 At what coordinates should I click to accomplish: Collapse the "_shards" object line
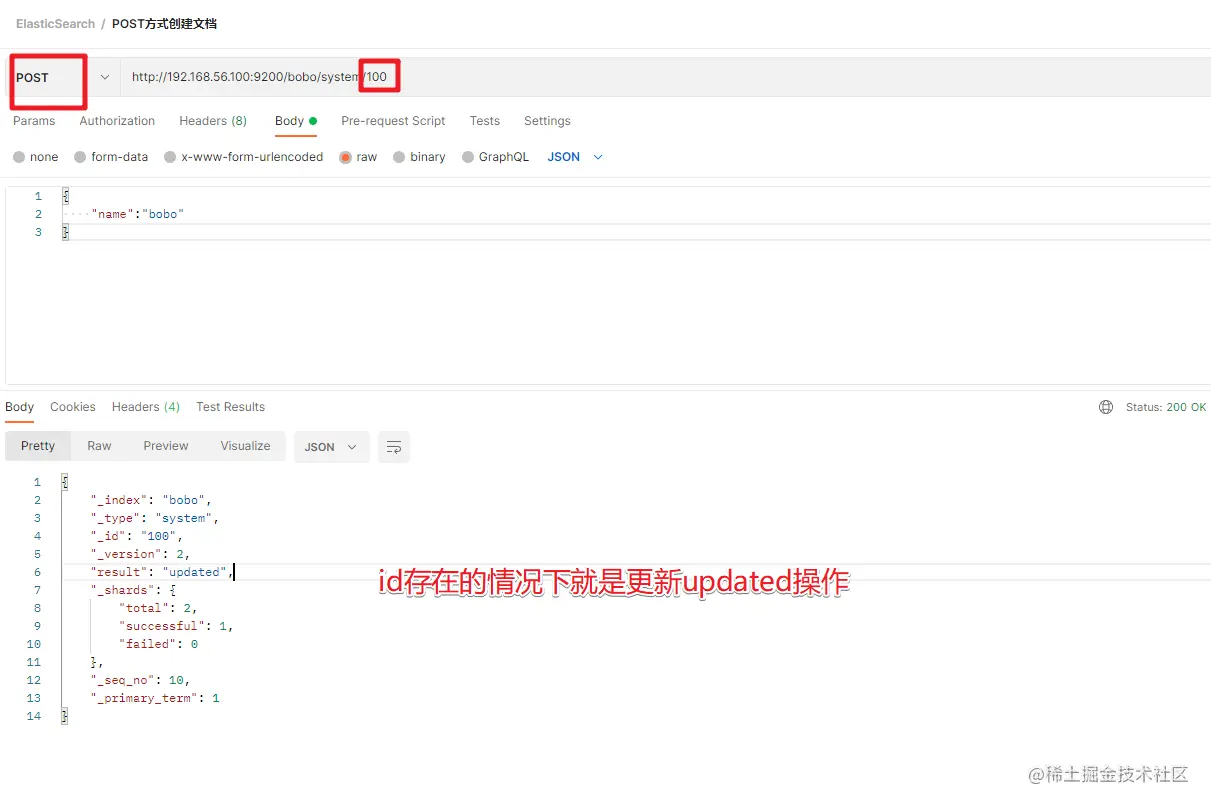(x=133, y=590)
